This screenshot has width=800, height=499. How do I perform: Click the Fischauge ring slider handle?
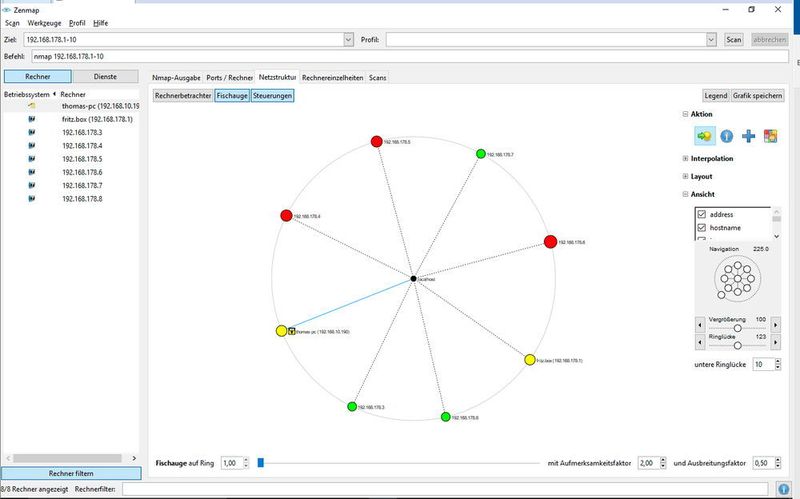(261, 463)
